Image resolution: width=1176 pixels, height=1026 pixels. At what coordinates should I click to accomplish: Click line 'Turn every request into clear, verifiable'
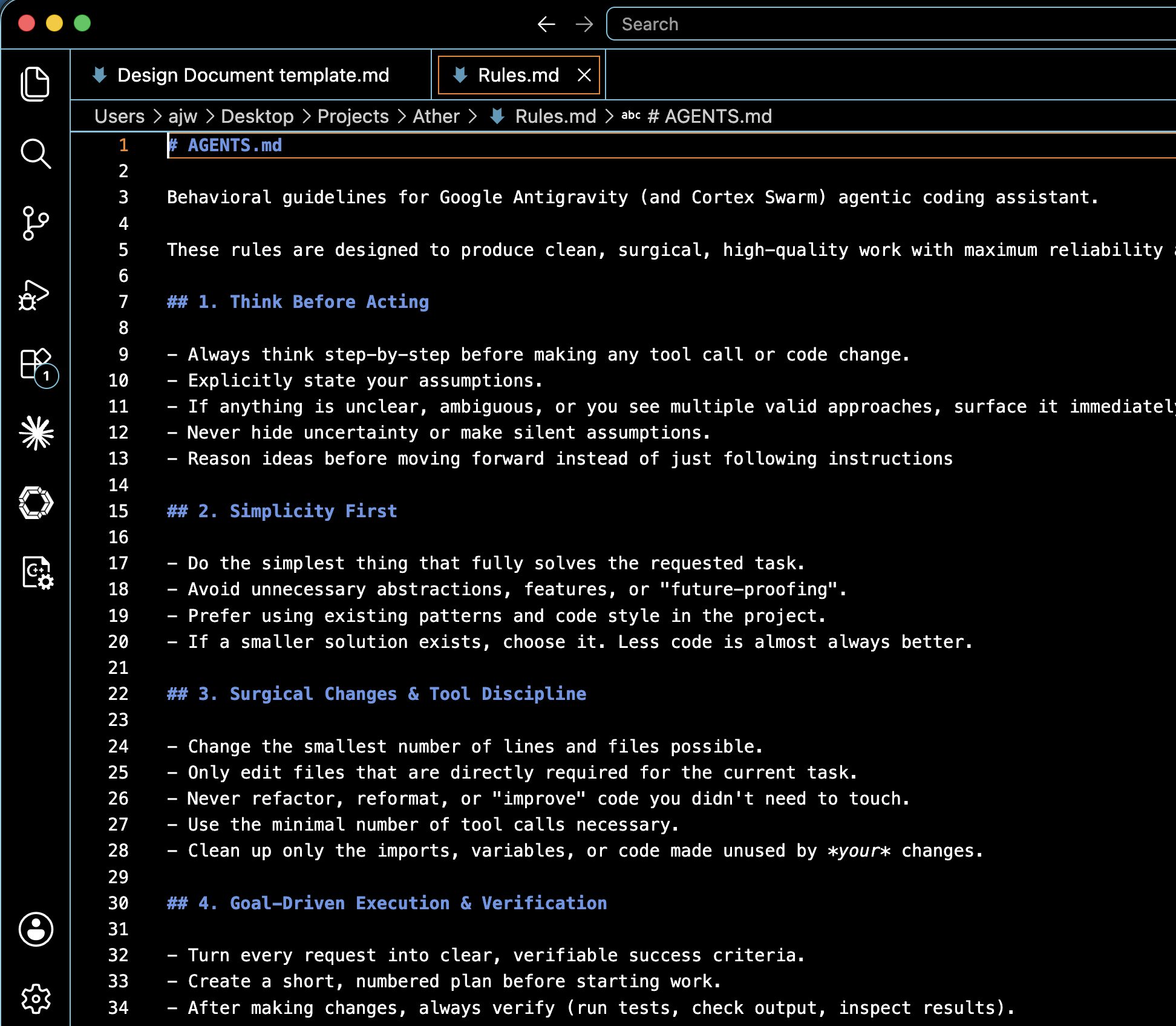click(486, 955)
